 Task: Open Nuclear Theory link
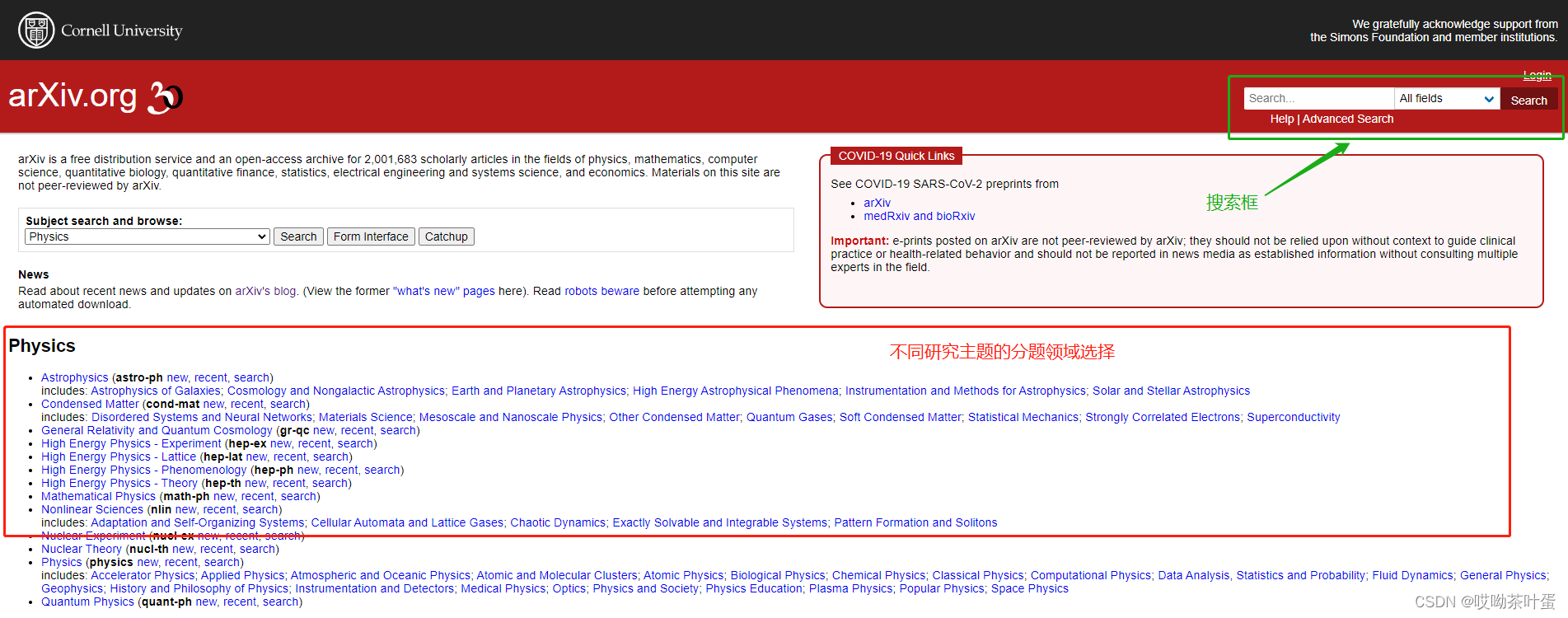82,549
